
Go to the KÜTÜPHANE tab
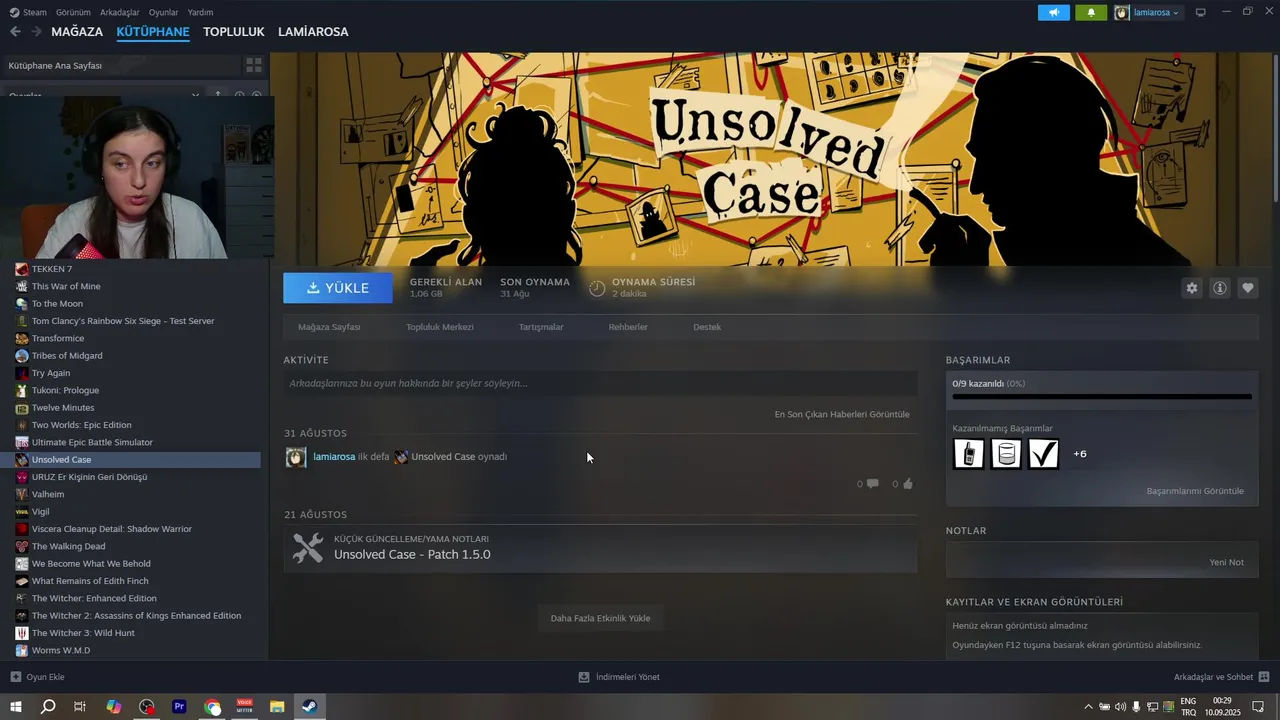coord(153,32)
